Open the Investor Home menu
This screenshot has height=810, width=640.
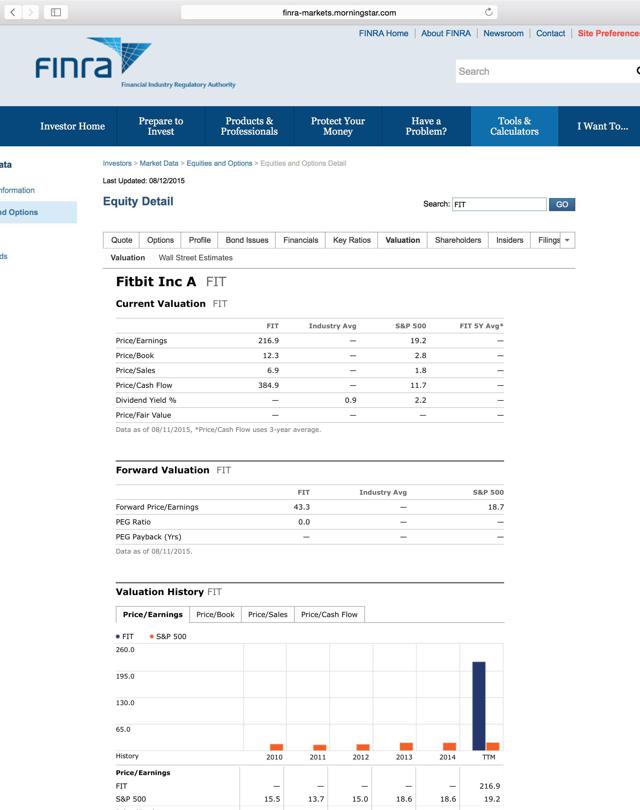tap(72, 126)
